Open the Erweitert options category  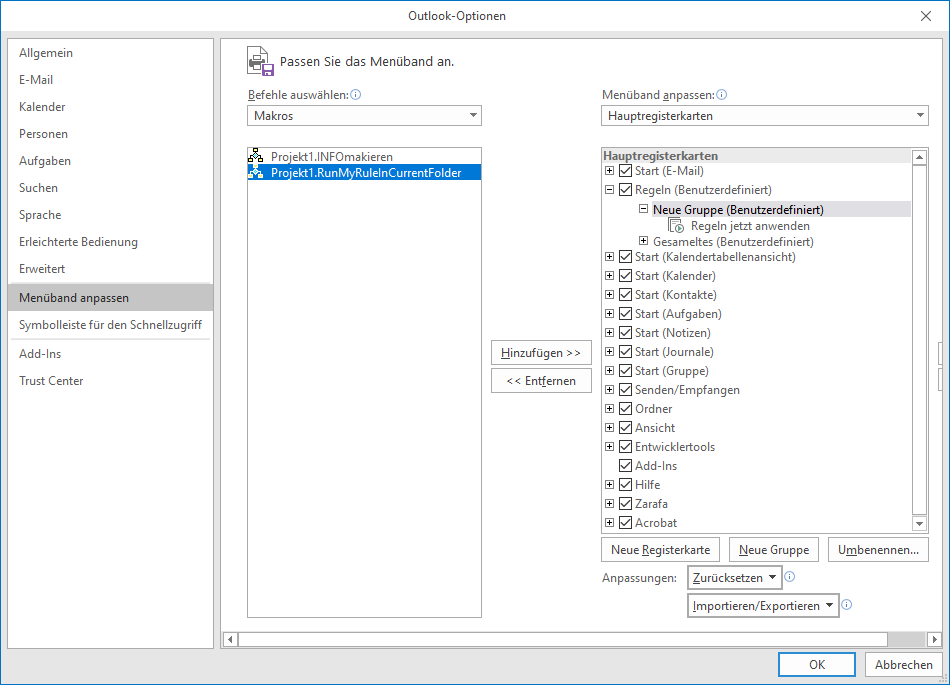(x=110, y=269)
